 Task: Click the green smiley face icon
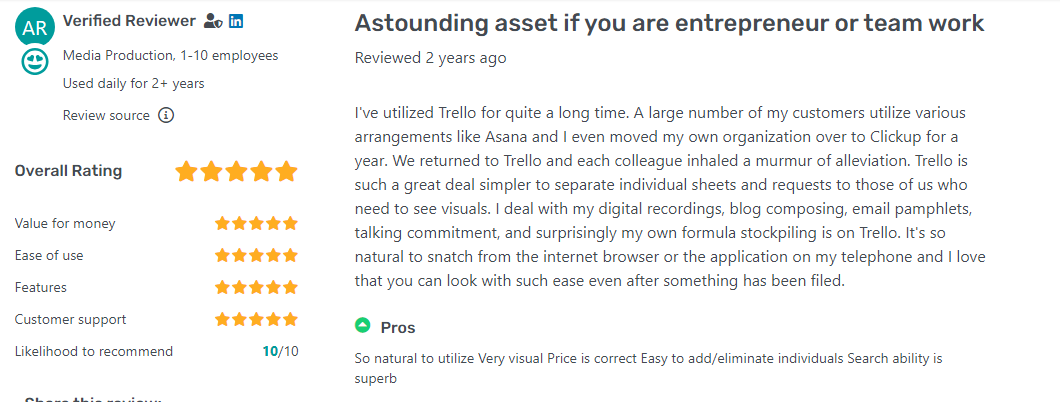pos(35,62)
